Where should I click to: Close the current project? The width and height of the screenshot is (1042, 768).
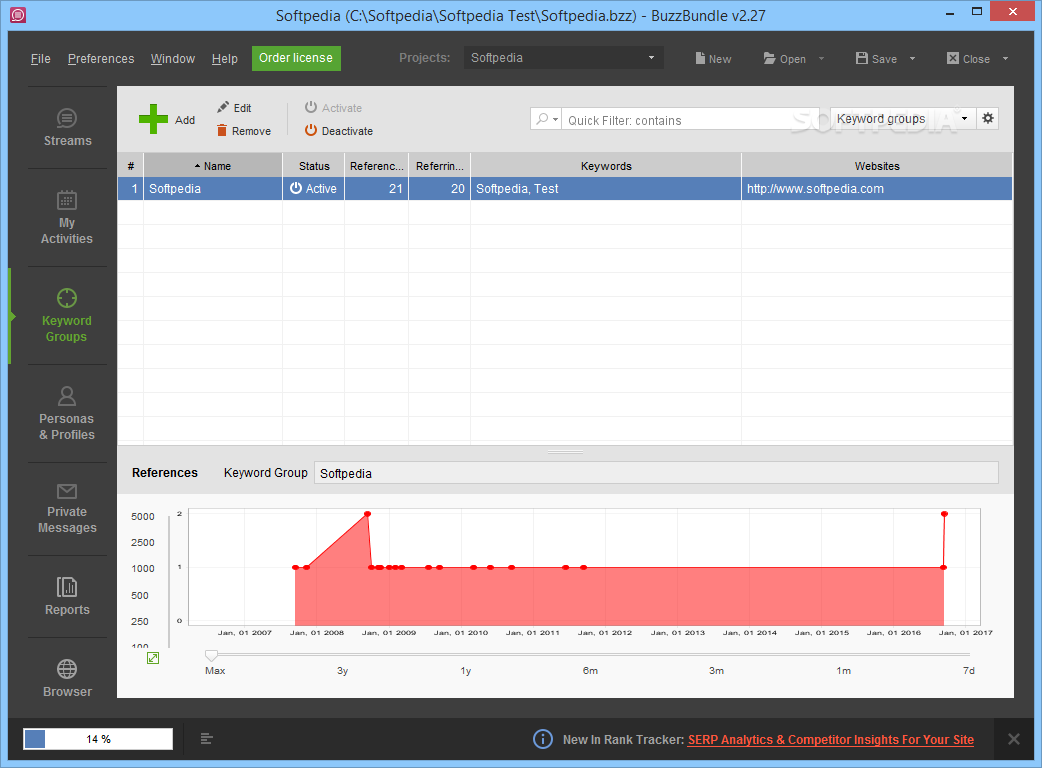(968, 58)
